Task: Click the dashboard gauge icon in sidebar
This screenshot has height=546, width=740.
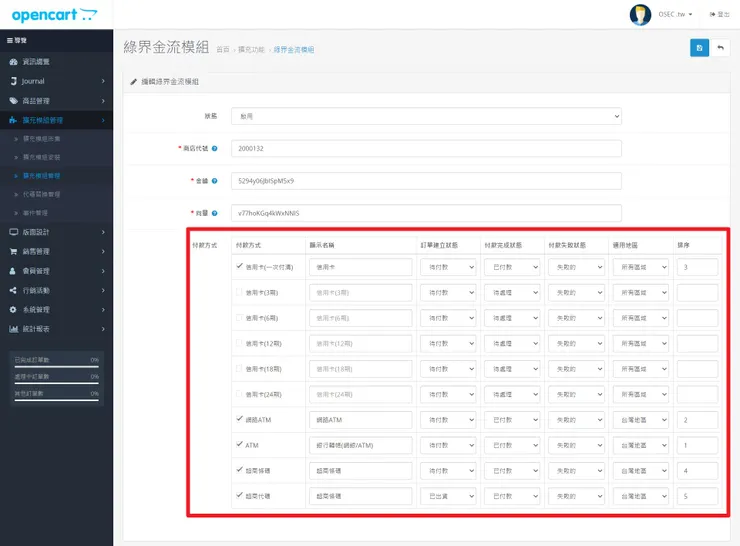Action: (13, 62)
